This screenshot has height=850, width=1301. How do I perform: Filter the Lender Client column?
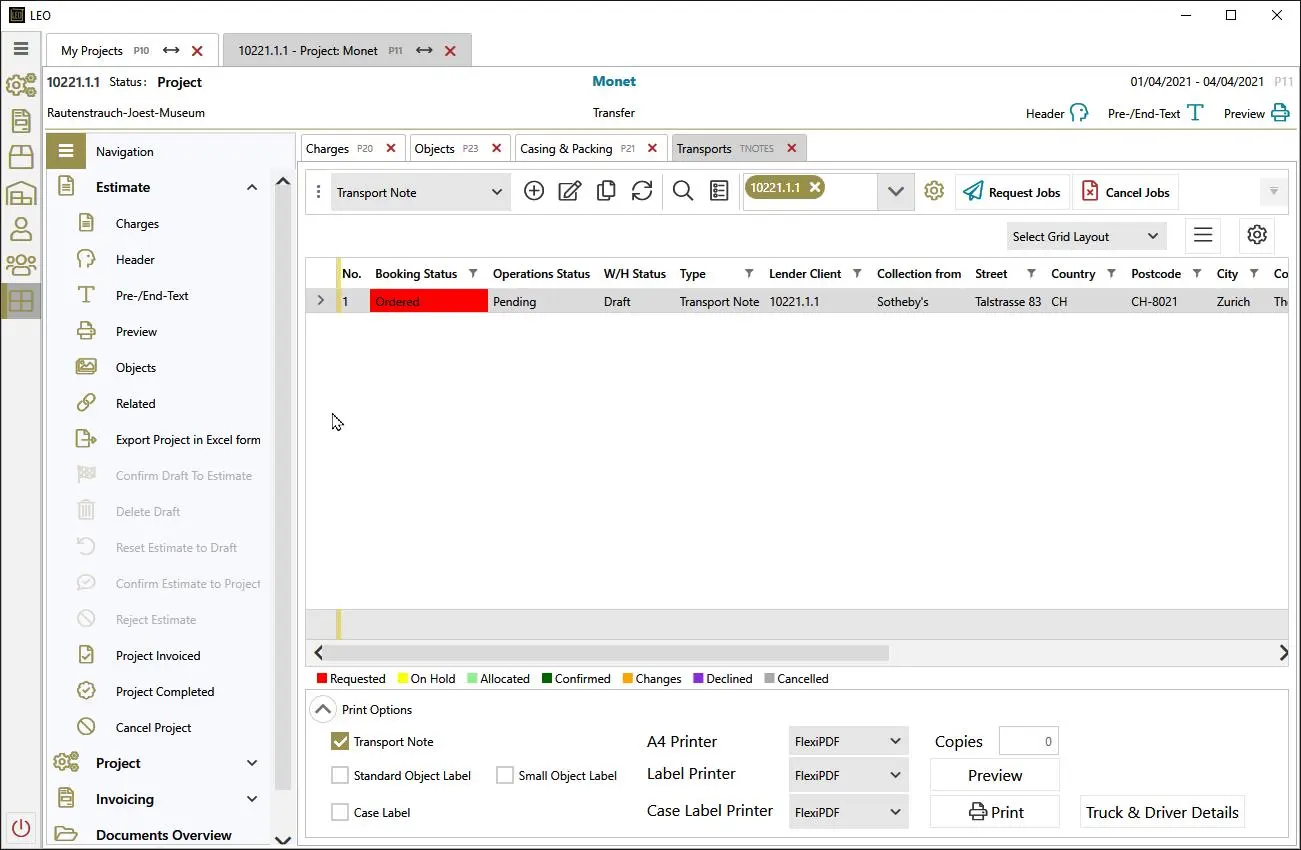tap(857, 274)
